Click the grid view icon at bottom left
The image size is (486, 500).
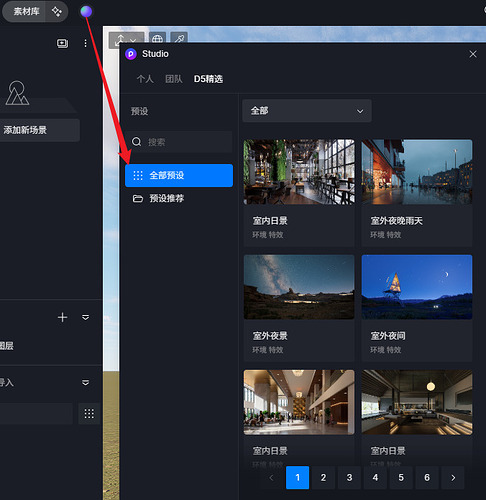(89, 414)
